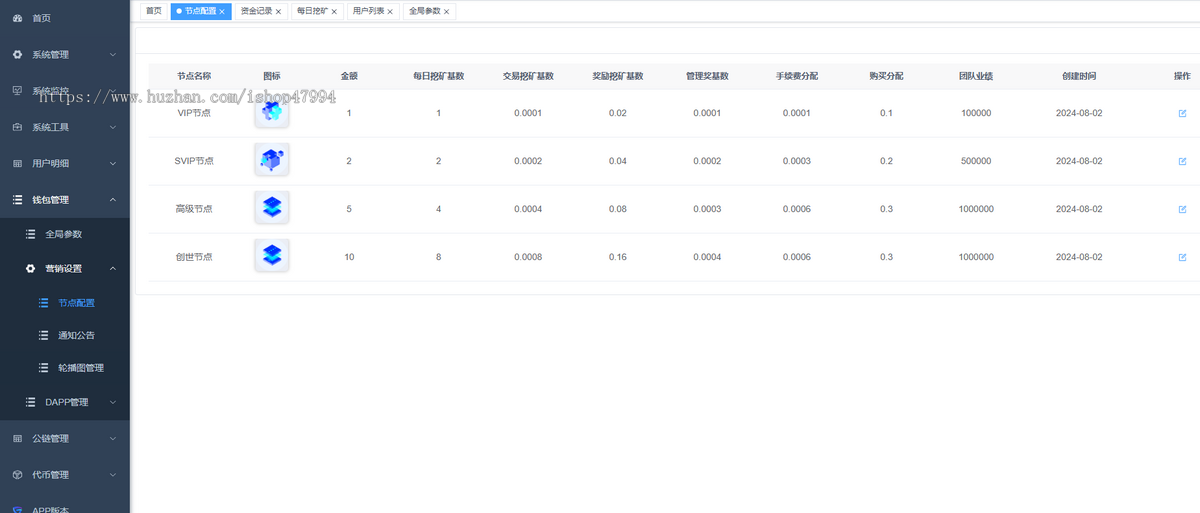This screenshot has width=1200, height=513.
Task: Open the 创世节点 icon thumbnail
Action: point(272,256)
